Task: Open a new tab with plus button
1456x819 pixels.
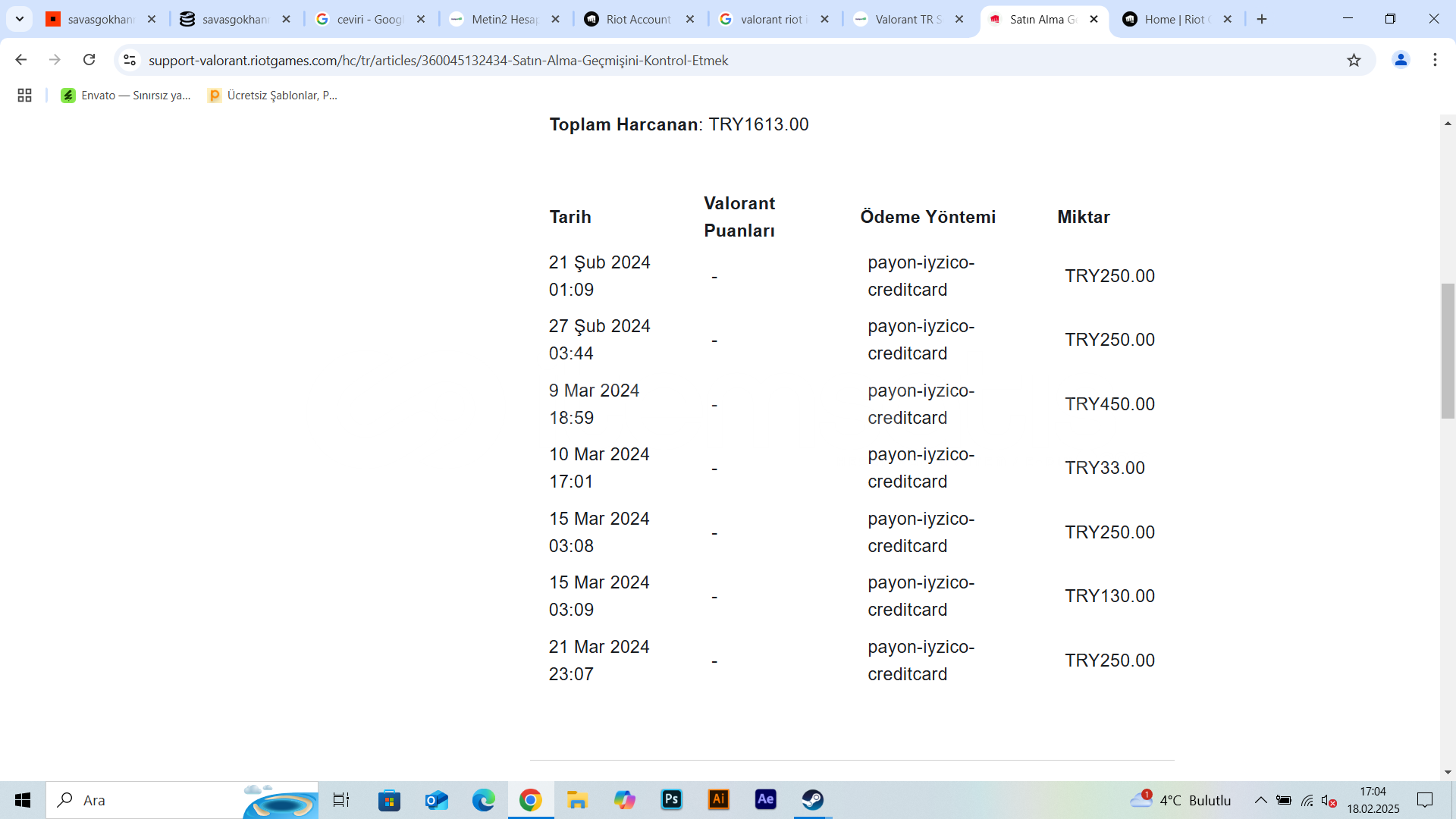Action: [x=1262, y=19]
